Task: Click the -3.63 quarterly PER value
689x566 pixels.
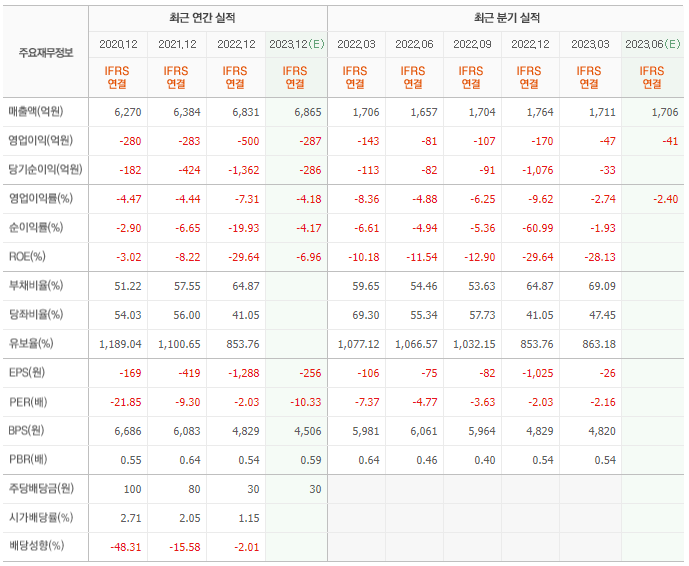Action: point(482,403)
